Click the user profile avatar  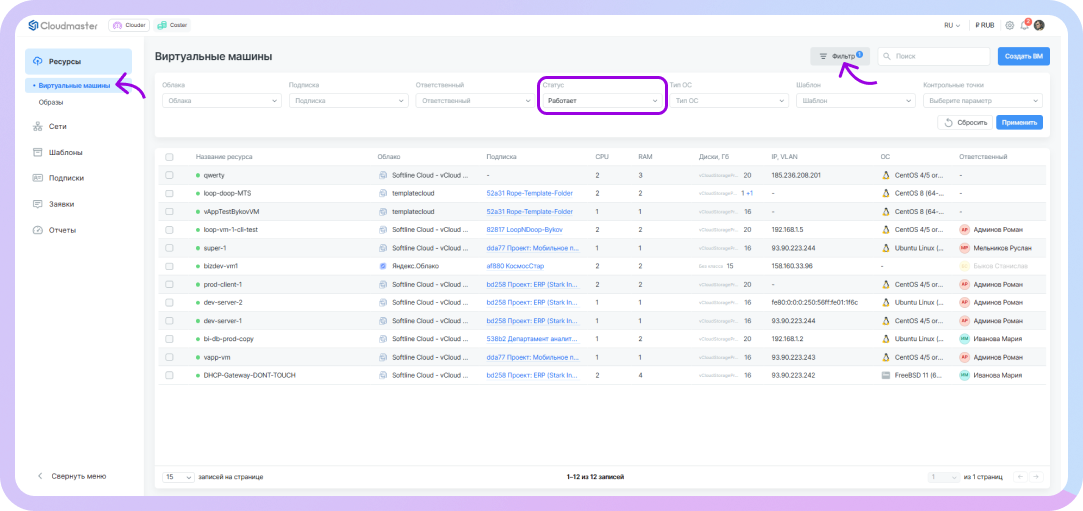click(x=1039, y=25)
